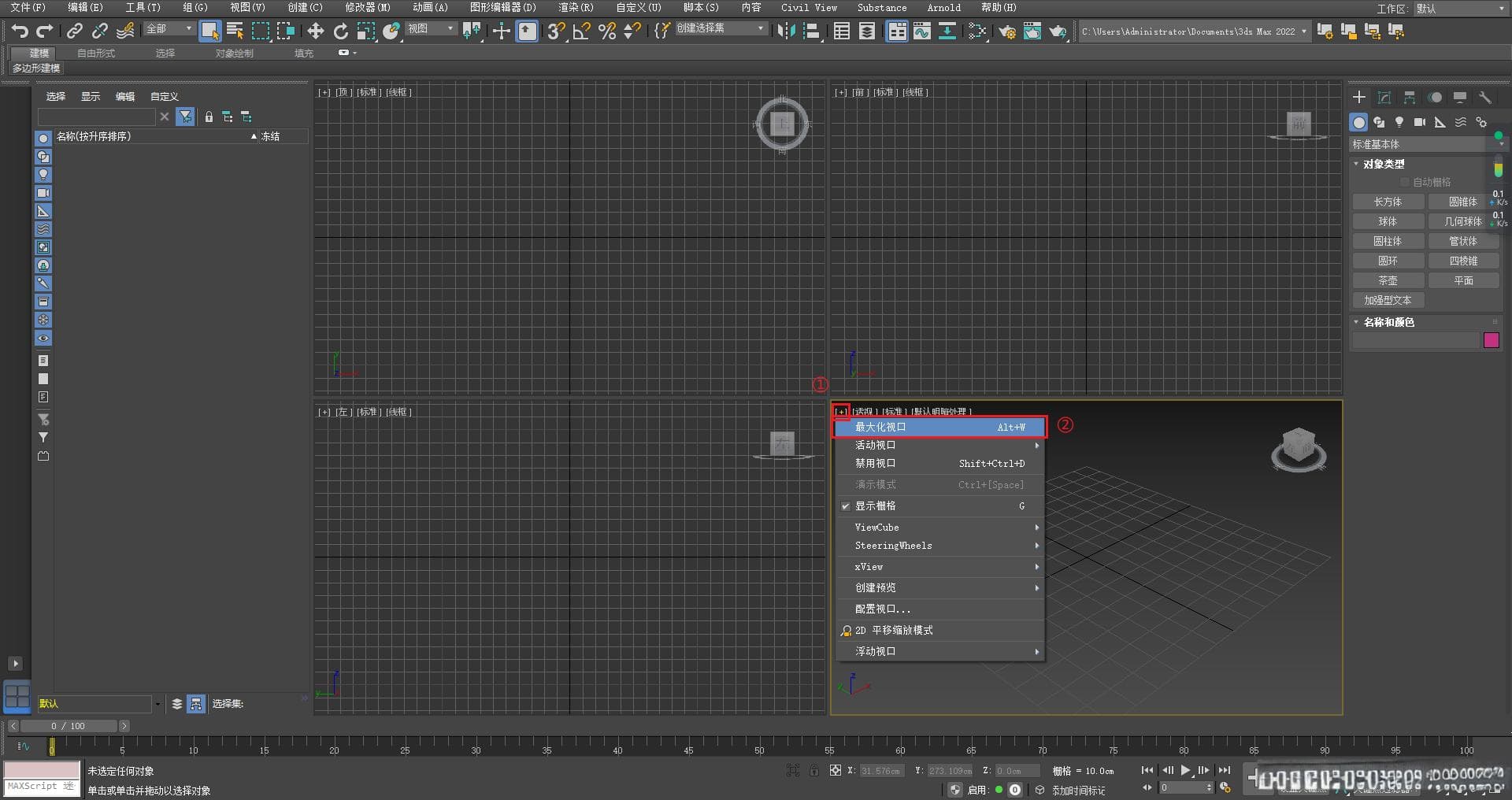Open the 创建选择集 dropdown
The image size is (1512, 800).
[721, 28]
